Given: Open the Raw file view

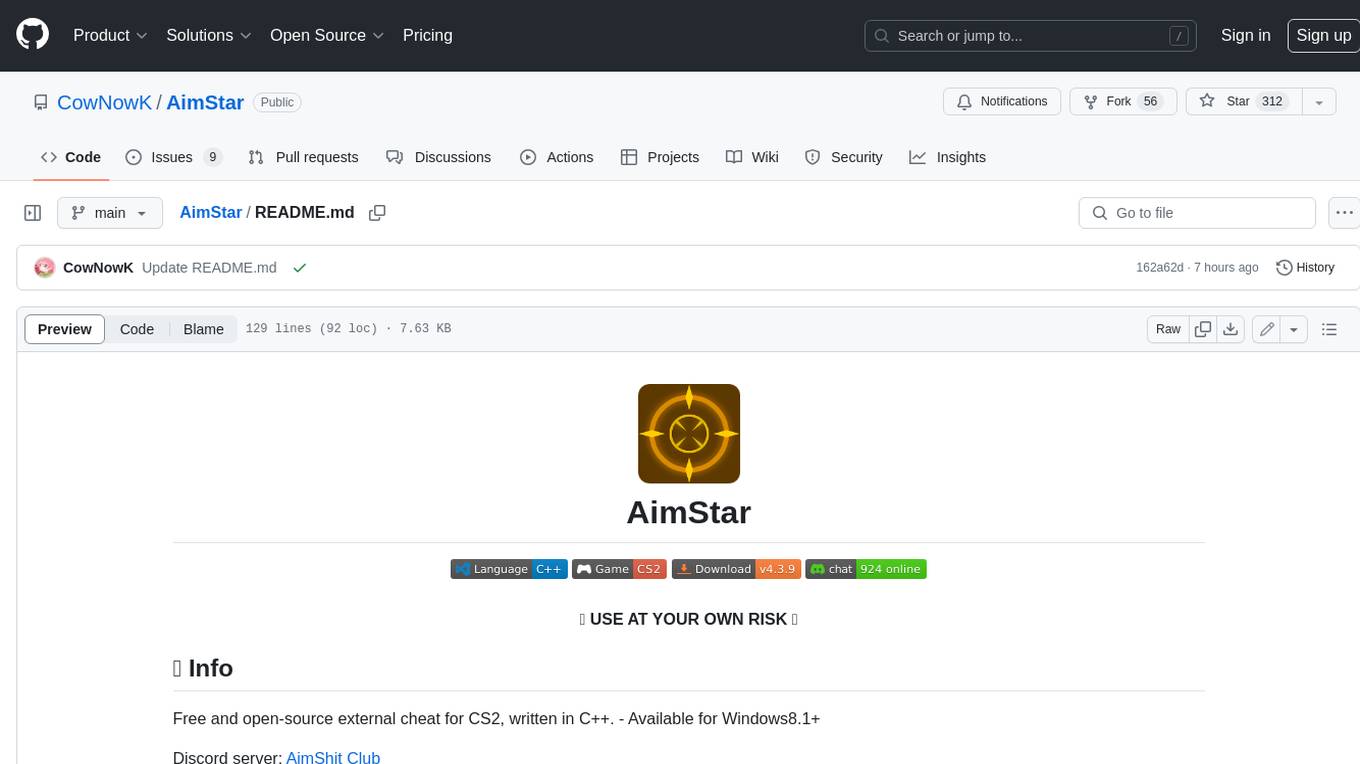Looking at the screenshot, I should point(1168,329).
